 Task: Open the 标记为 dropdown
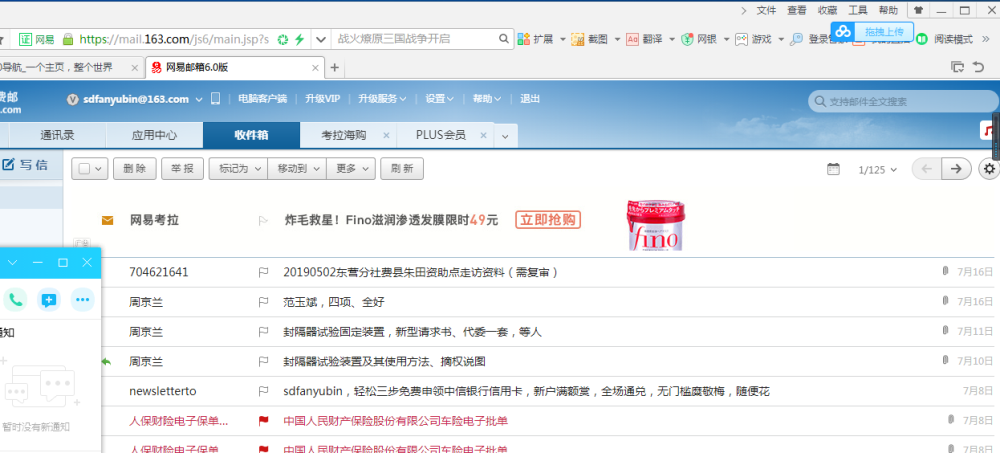coord(238,168)
